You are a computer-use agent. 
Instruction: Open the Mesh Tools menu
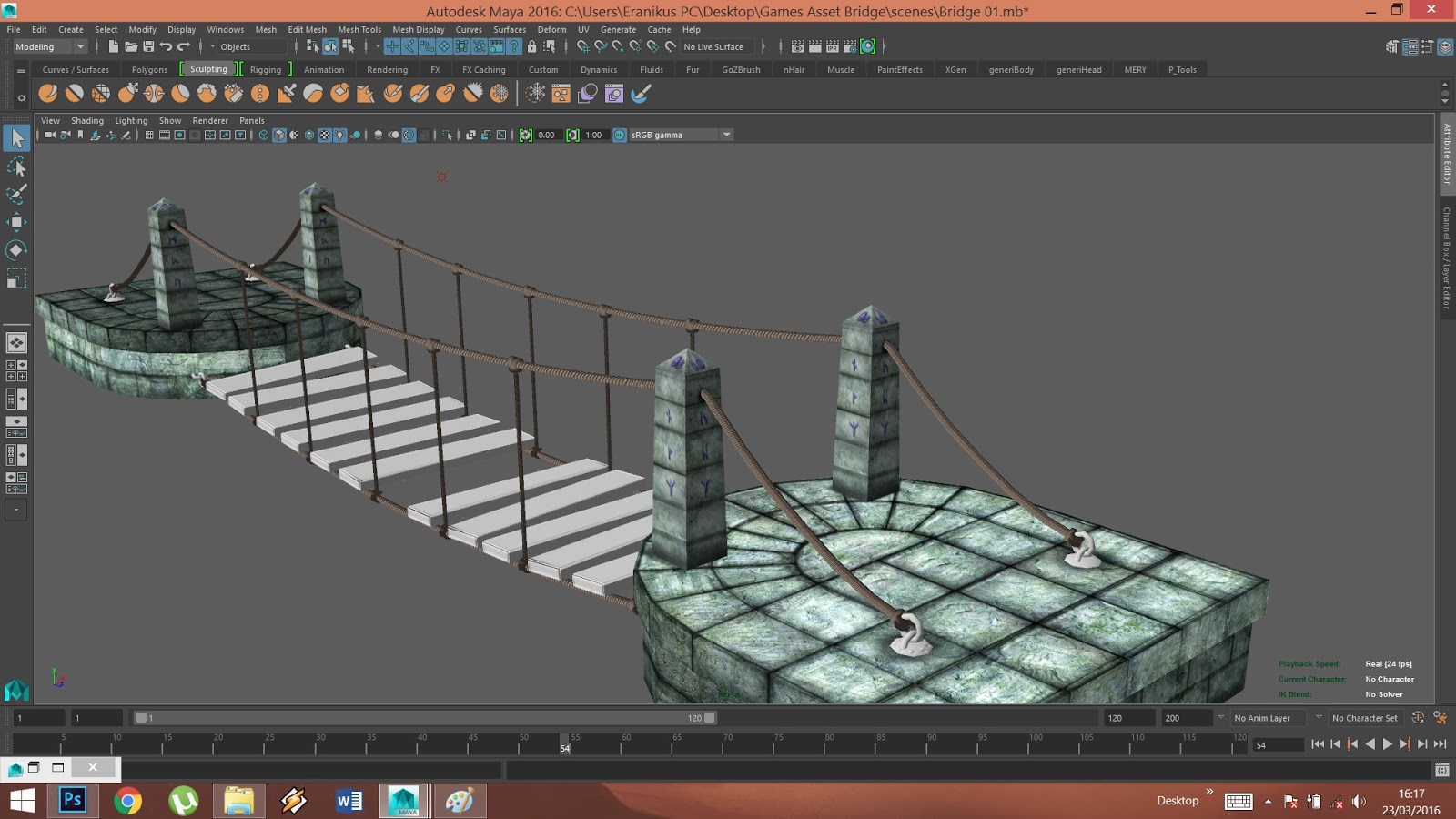pyautogui.click(x=359, y=29)
